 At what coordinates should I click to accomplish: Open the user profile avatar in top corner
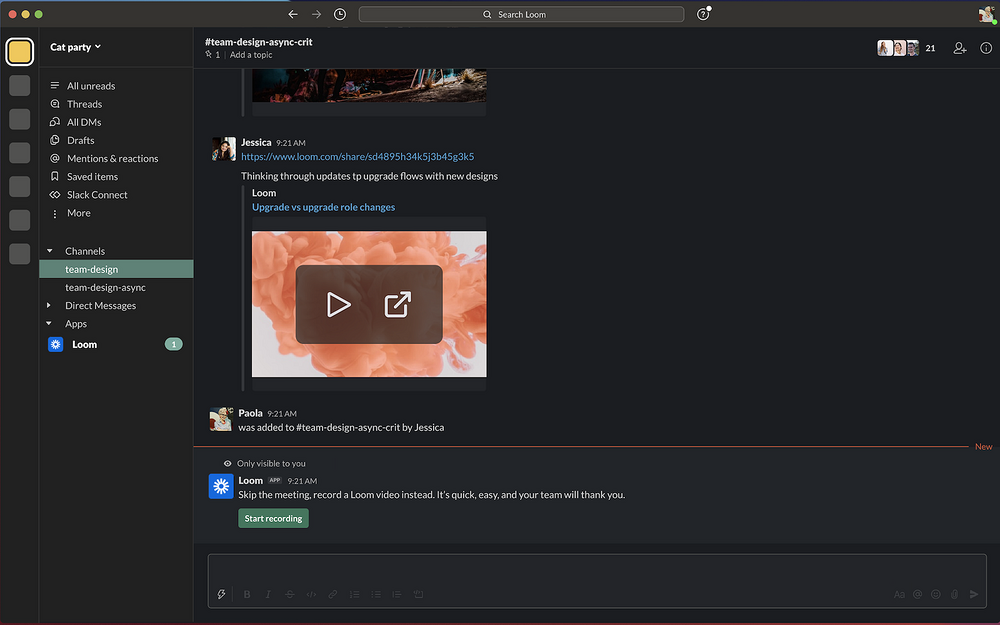pyautogui.click(x=987, y=14)
